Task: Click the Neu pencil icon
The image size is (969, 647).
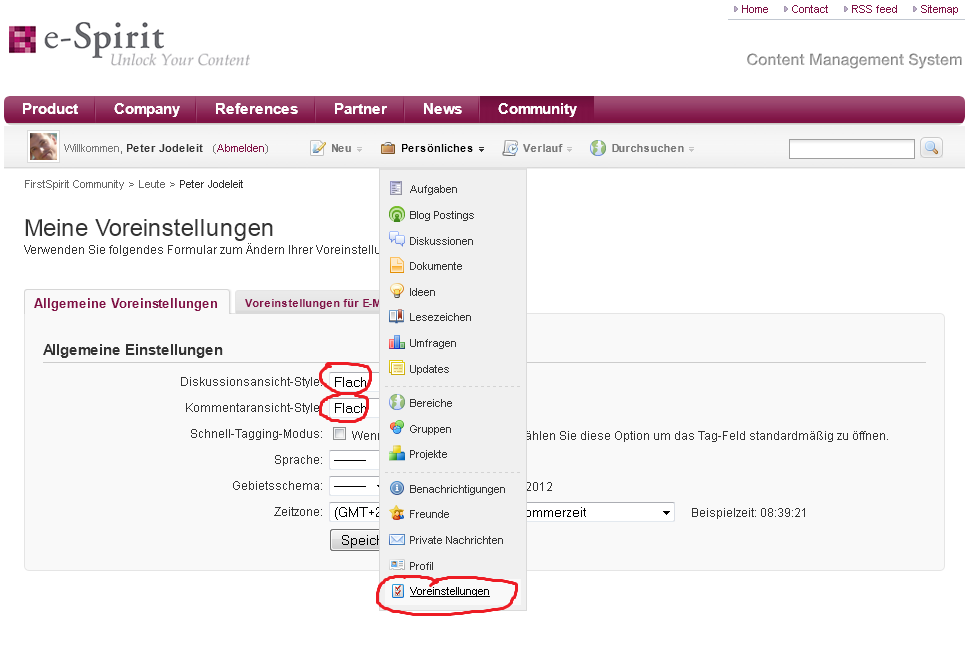Action: click(318, 148)
